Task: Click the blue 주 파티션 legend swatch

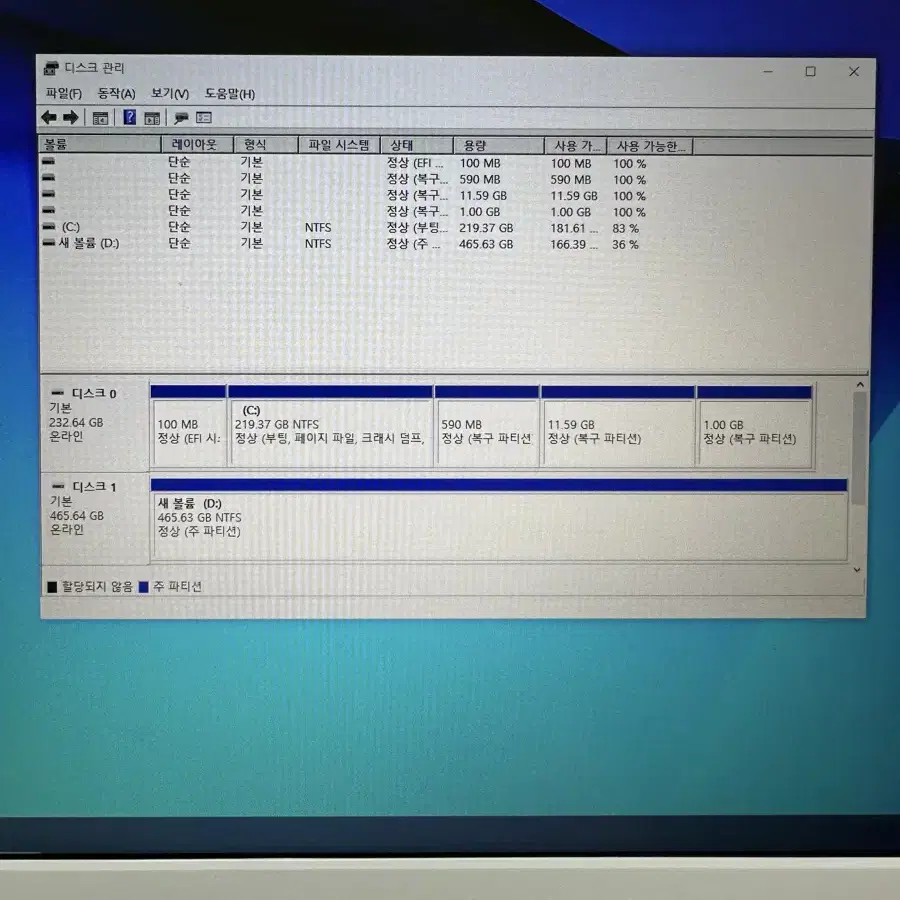Action: point(143,587)
